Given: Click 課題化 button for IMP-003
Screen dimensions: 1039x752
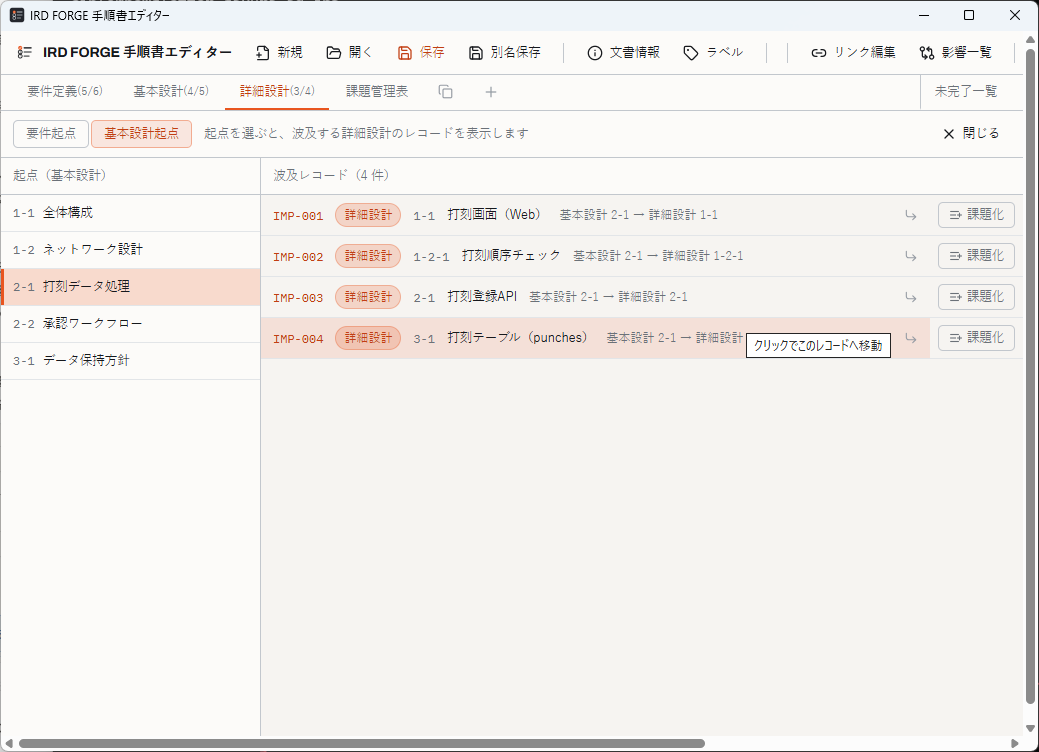Looking at the screenshot, I should coord(976,297).
